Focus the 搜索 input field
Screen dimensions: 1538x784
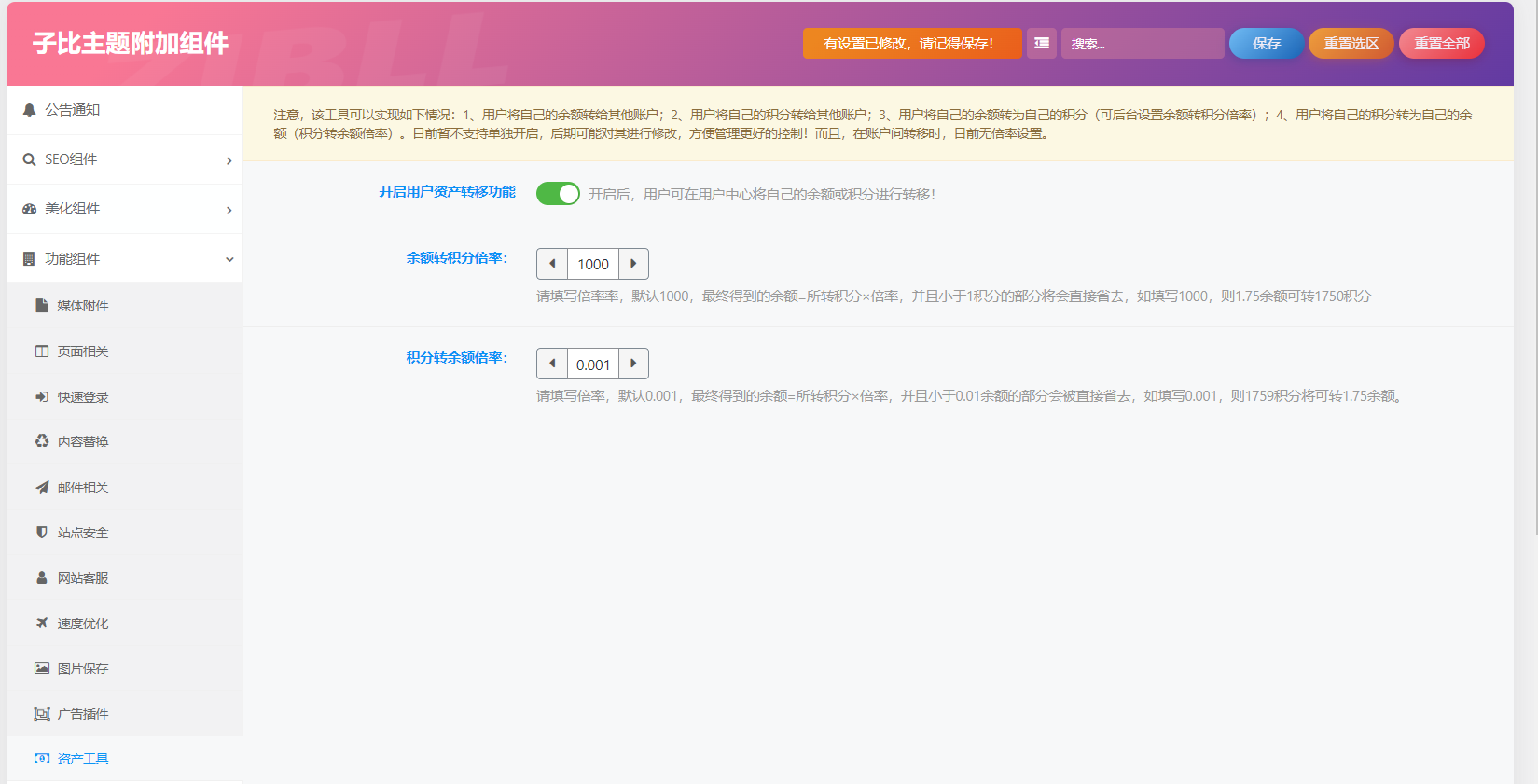pos(1143,44)
